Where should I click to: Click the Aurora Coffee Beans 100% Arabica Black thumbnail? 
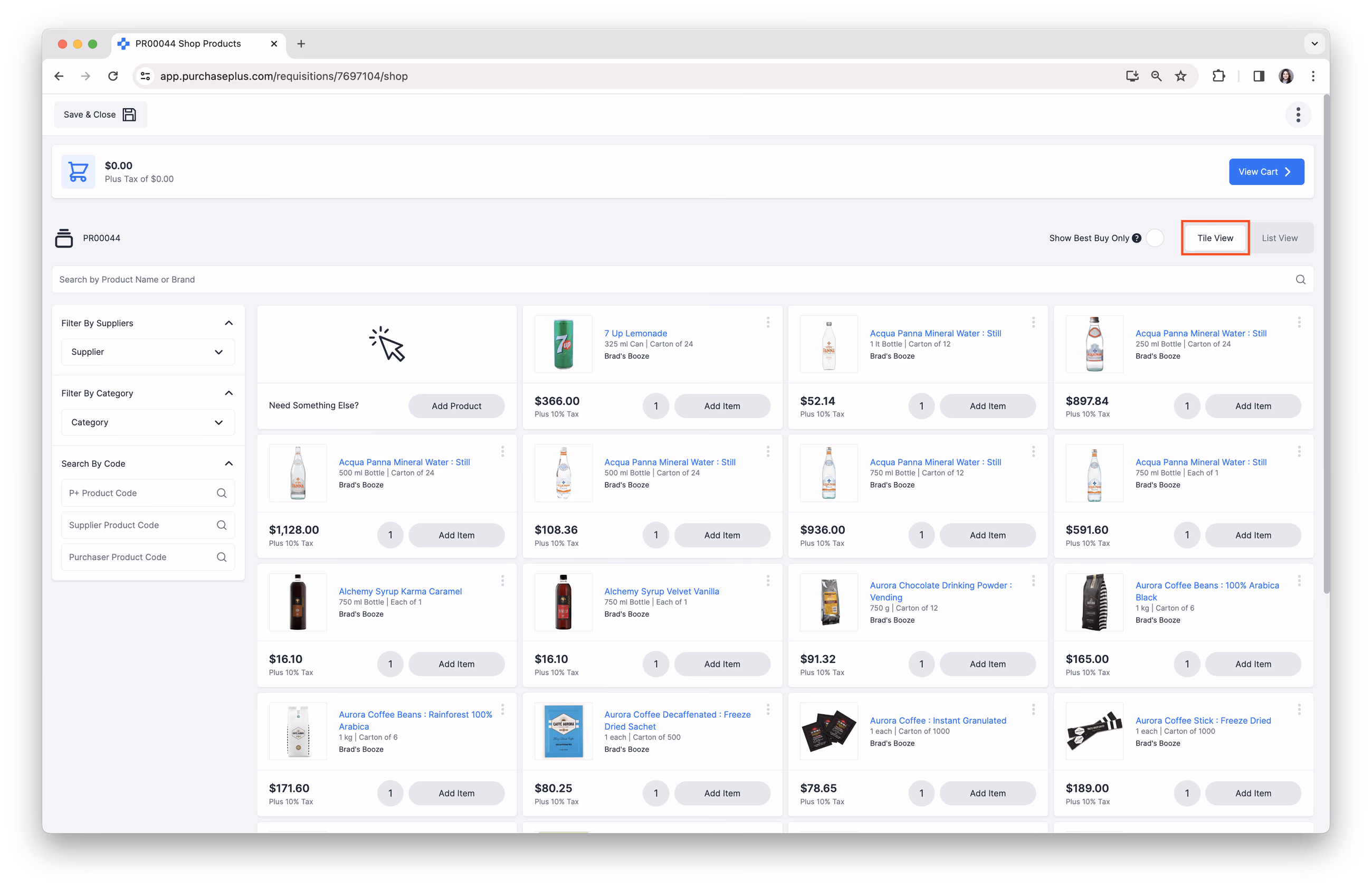click(1094, 602)
